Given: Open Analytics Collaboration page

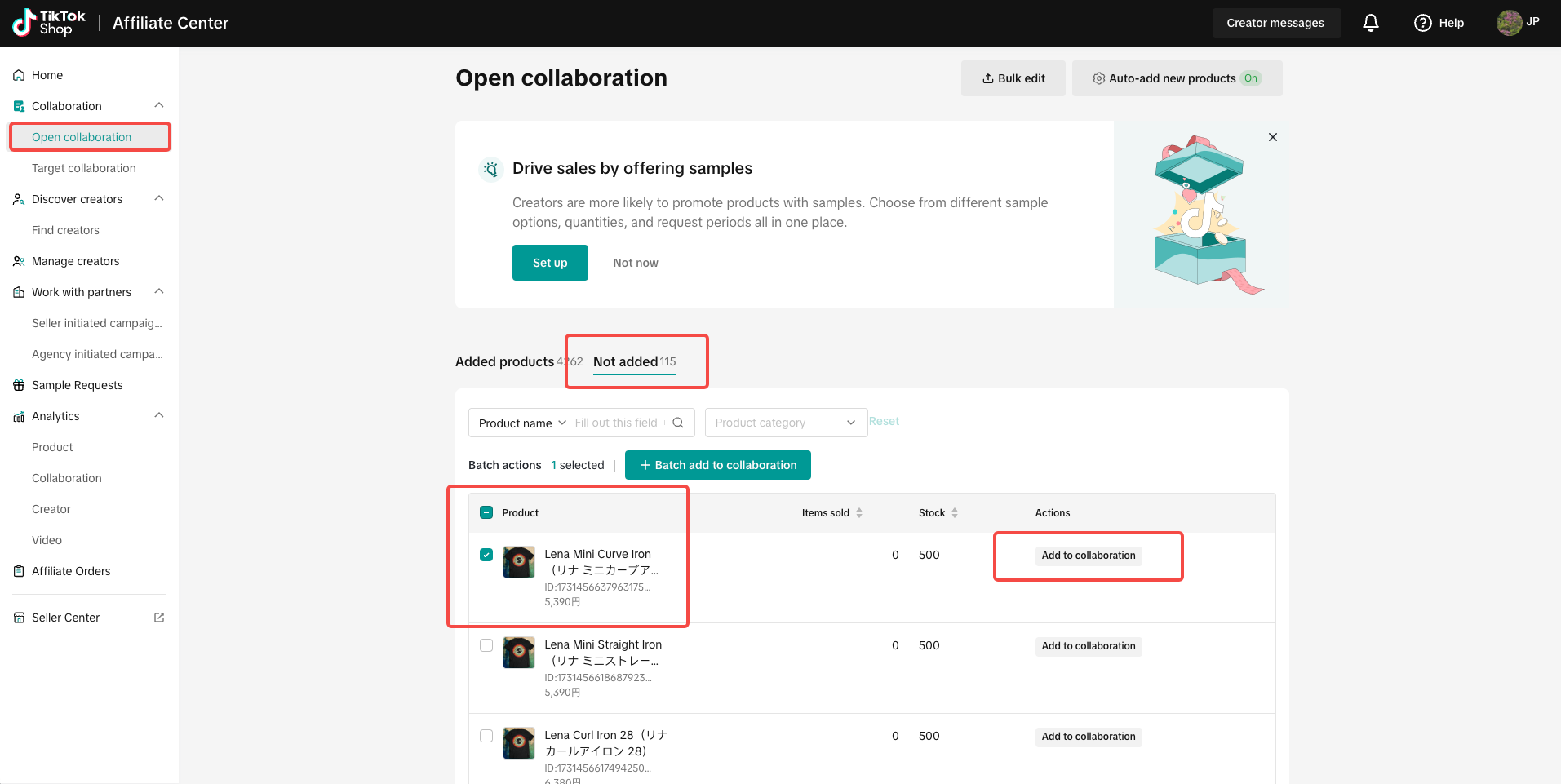Looking at the screenshot, I should 67,478.
